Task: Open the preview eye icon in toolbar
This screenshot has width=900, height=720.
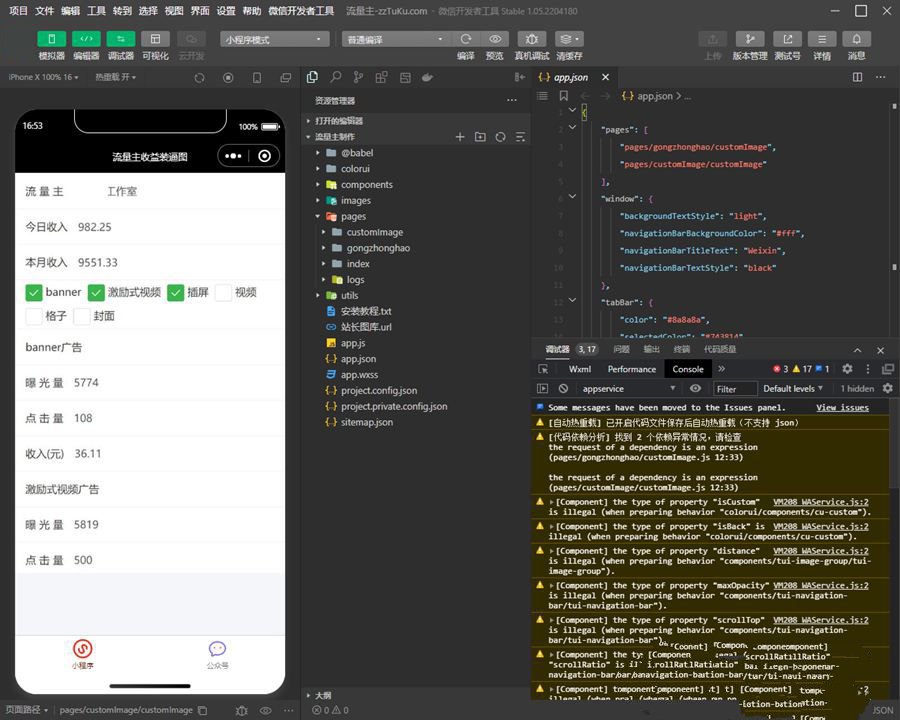Action: pos(495,38)
